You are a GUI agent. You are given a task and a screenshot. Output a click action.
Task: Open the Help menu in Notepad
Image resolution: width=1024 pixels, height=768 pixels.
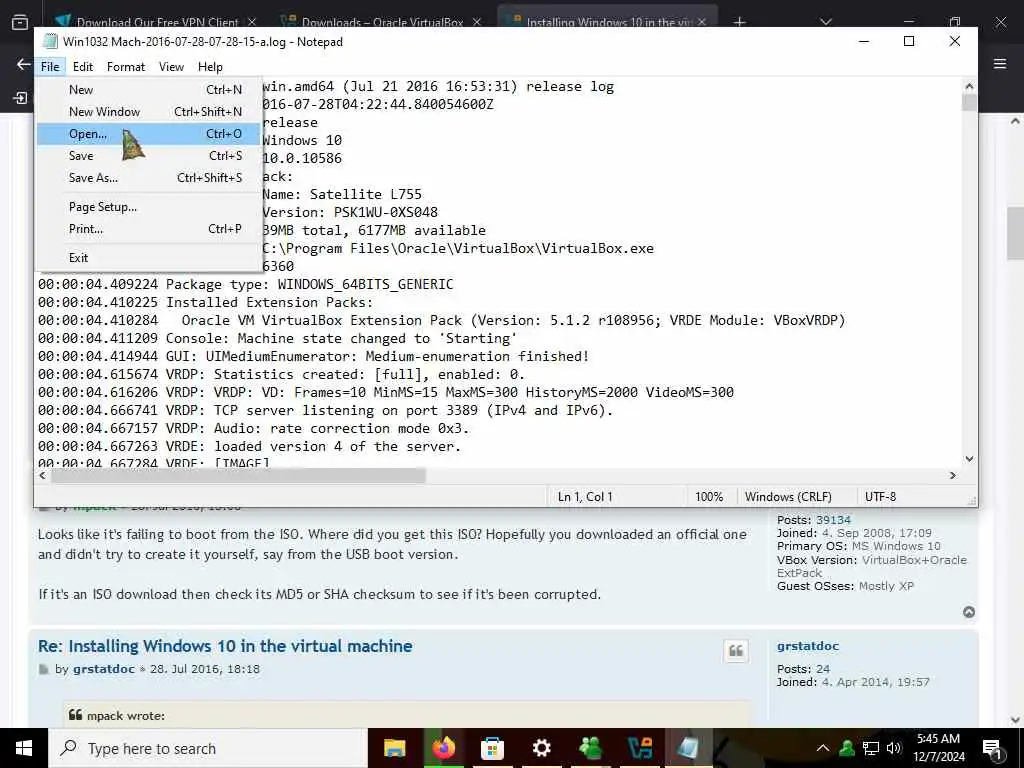(x=210, y=67)
